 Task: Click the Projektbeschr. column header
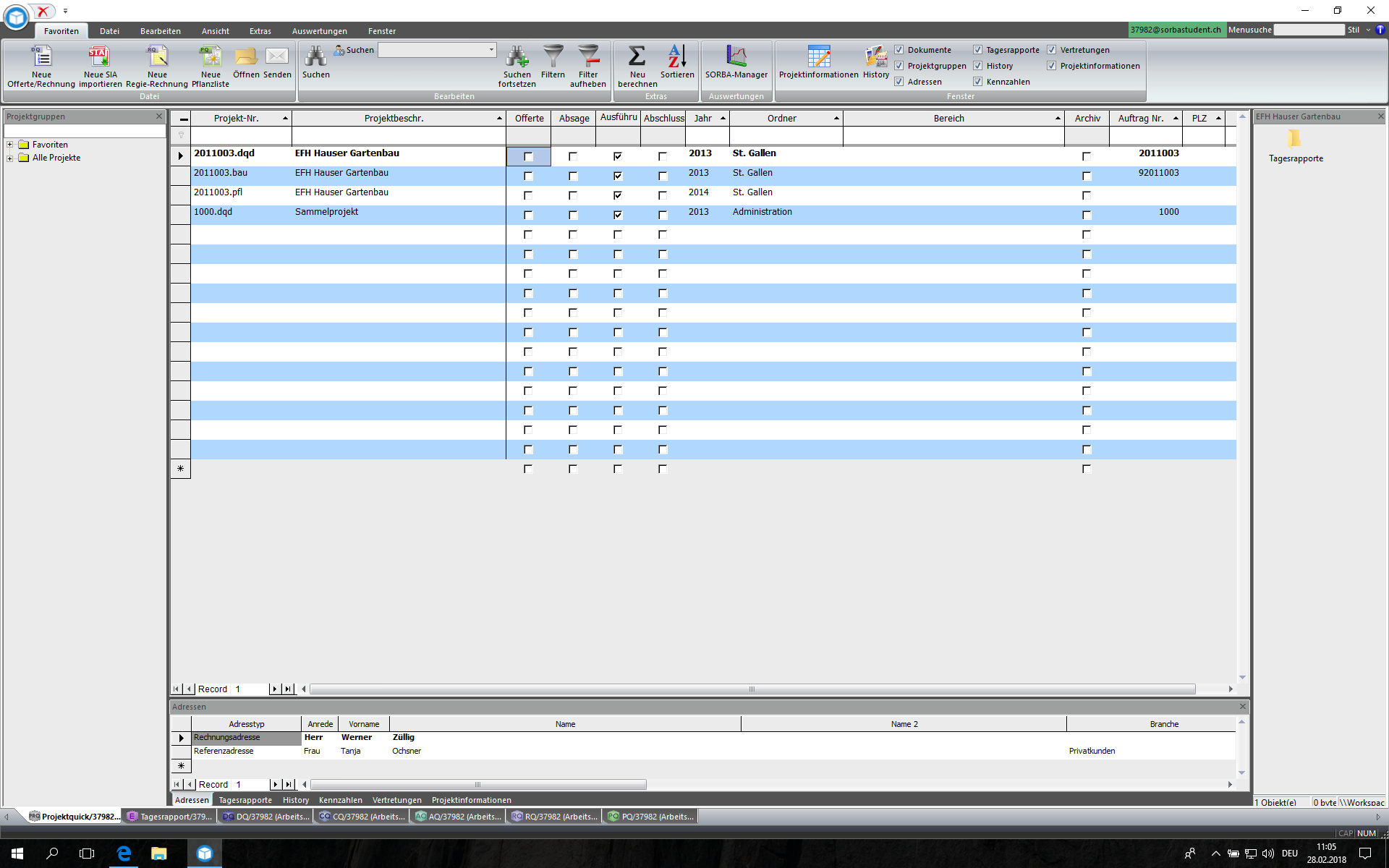394,118
